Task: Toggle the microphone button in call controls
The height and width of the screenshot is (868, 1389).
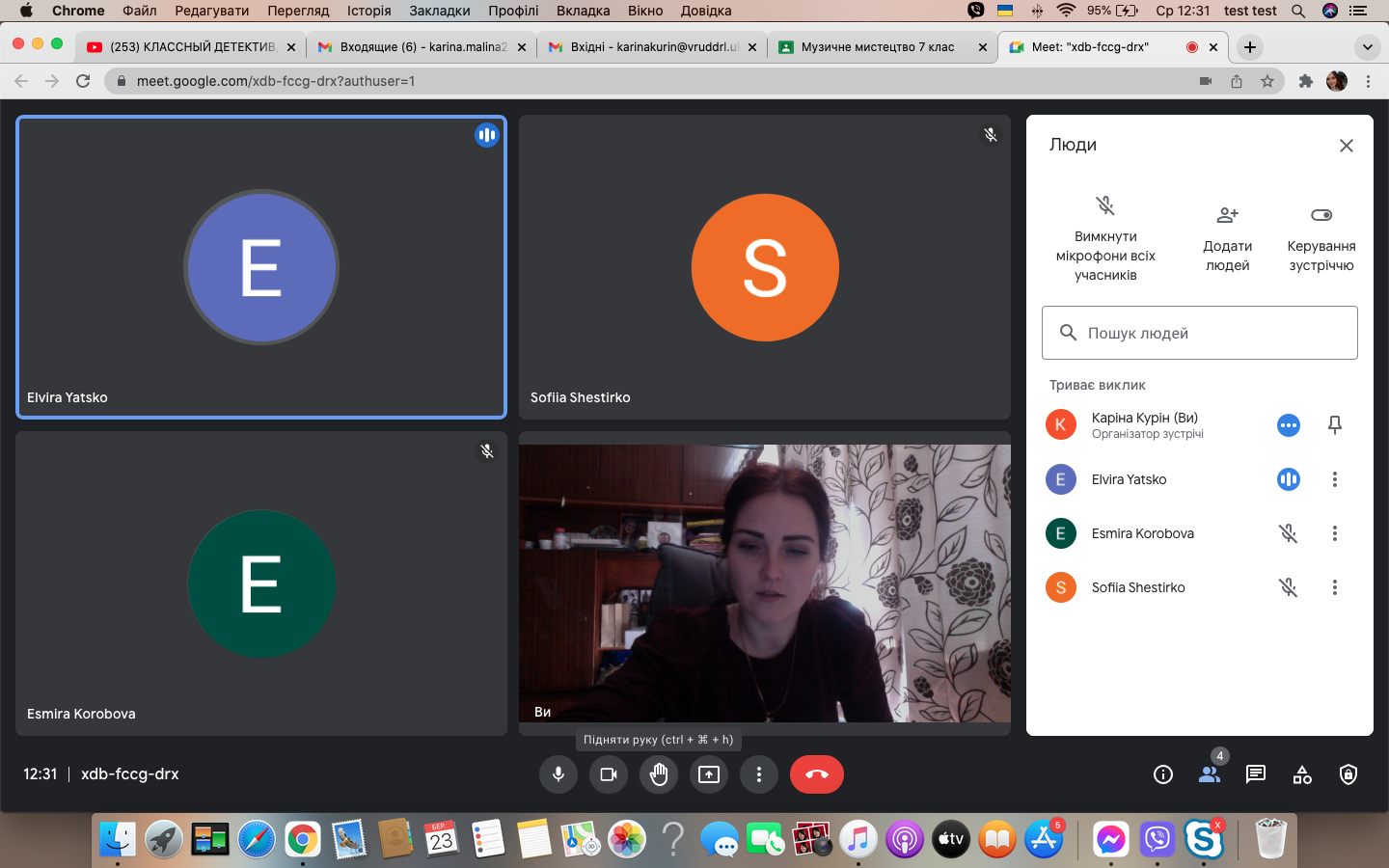Action: [x=558, y=774]
